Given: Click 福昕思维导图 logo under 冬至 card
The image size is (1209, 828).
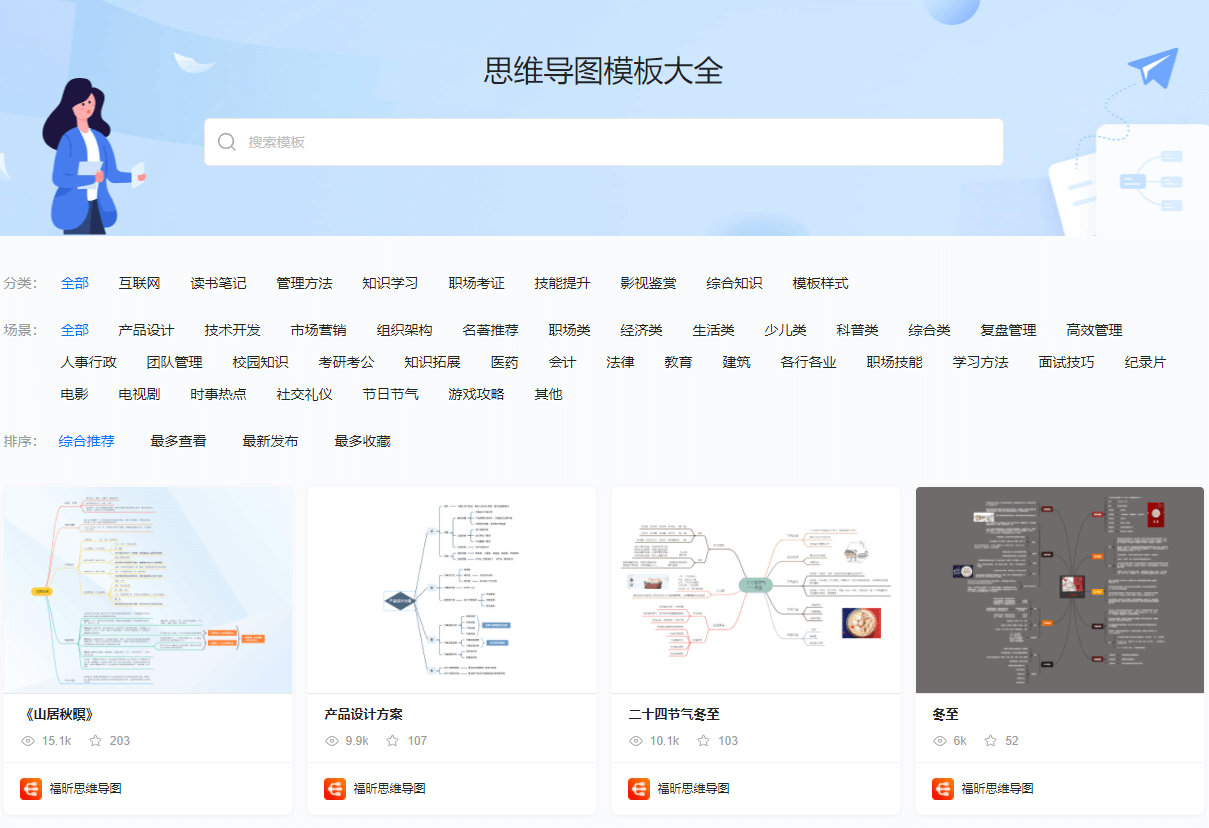Looking at the screenshot, I should coord(943,789).
